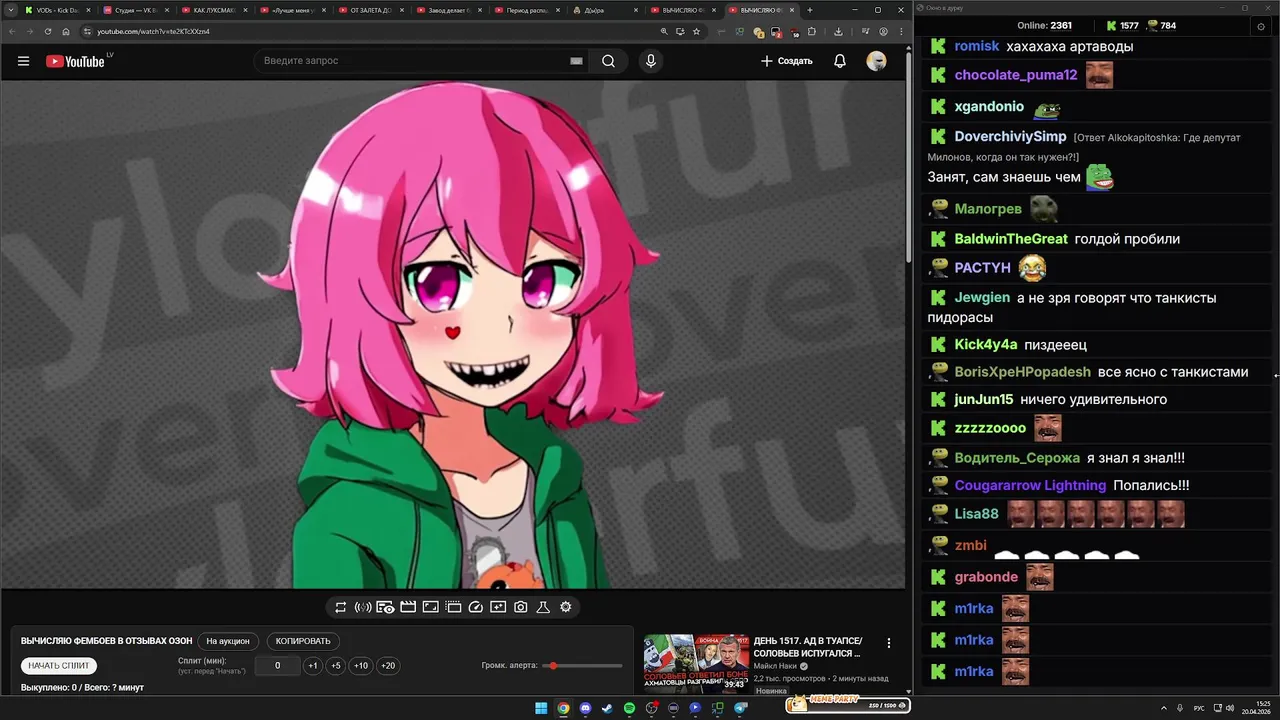Viewport: 1280px width, 720px height.
Task: Open the playback speed gauge icon
Action: pyautogui.click(x=476, y=607)
